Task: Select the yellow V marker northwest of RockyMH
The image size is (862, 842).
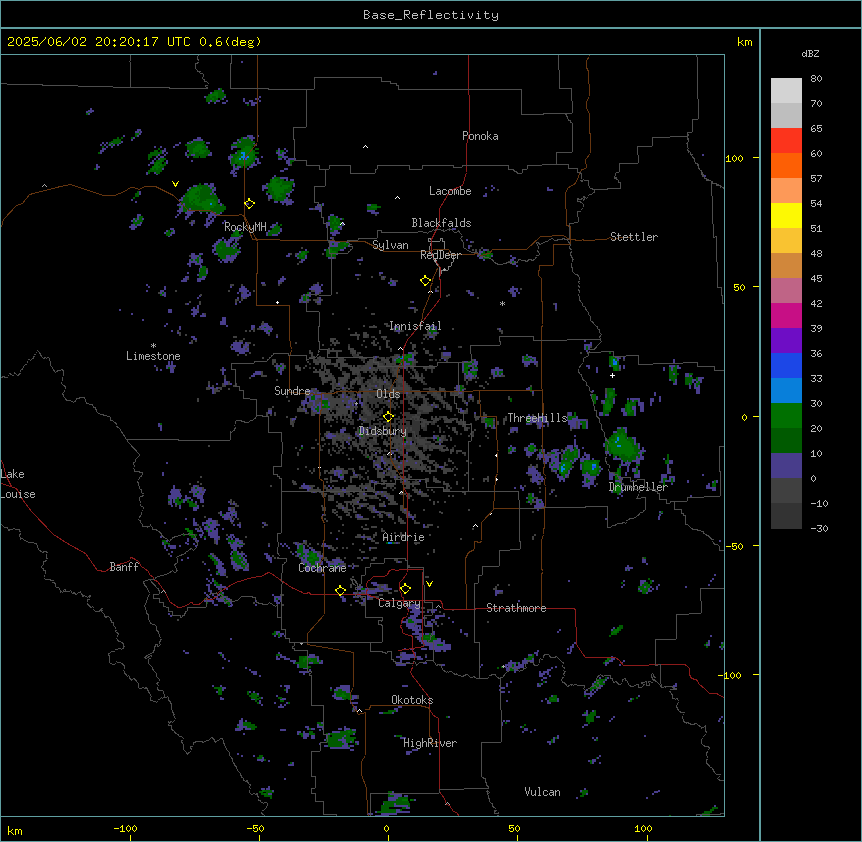Action: [x=175, y=184]
